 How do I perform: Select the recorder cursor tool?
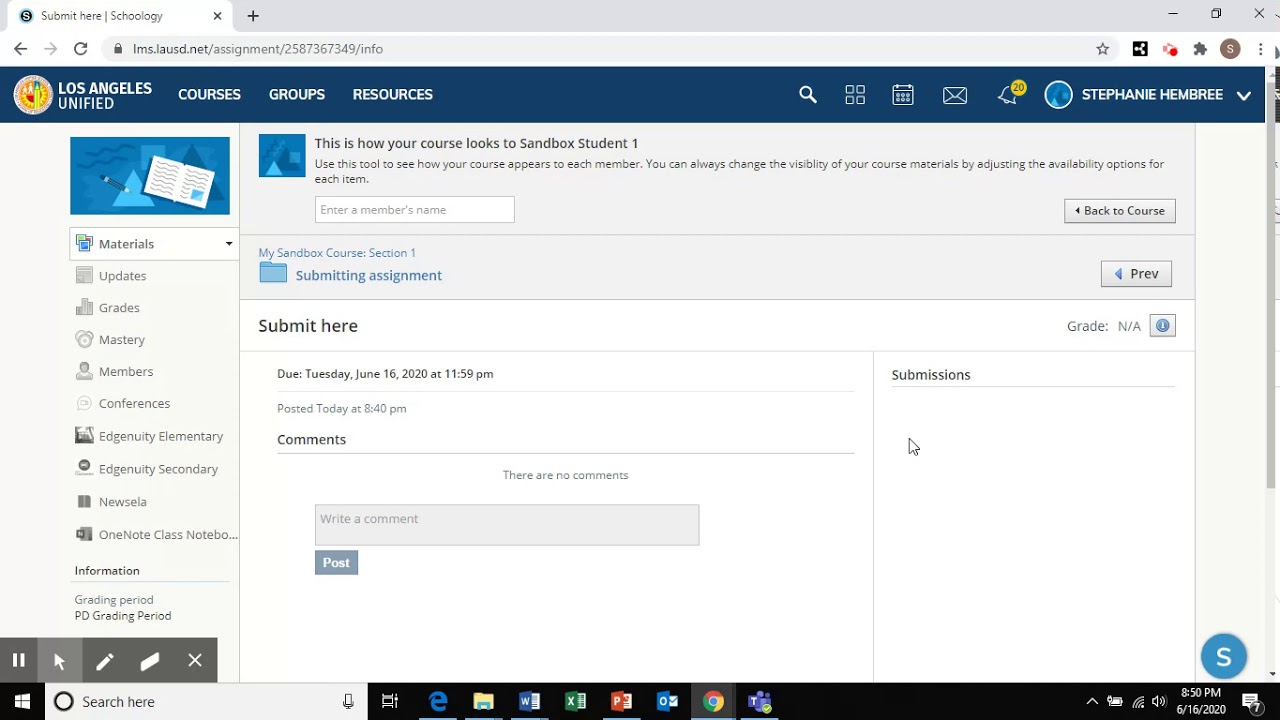(59, 660)
